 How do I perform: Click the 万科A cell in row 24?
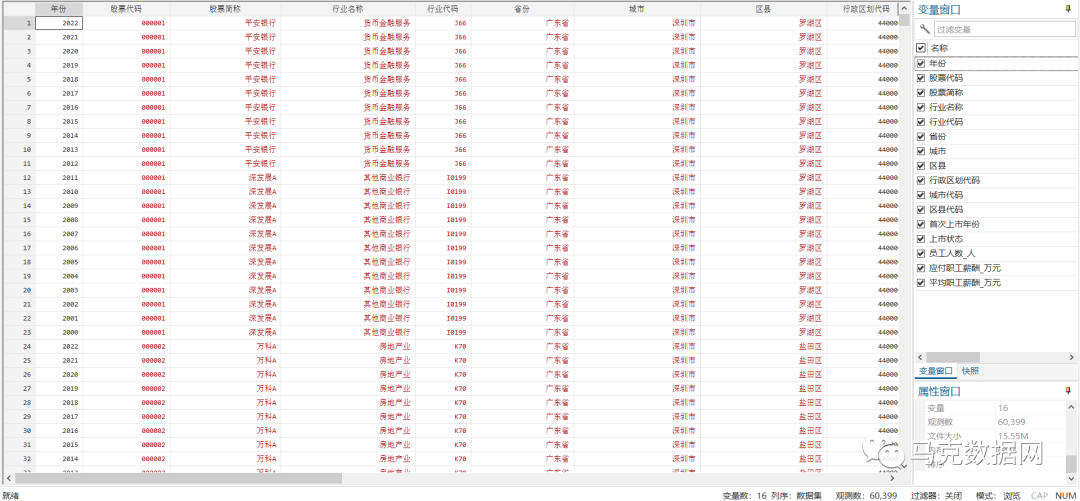tap(225, 347)
